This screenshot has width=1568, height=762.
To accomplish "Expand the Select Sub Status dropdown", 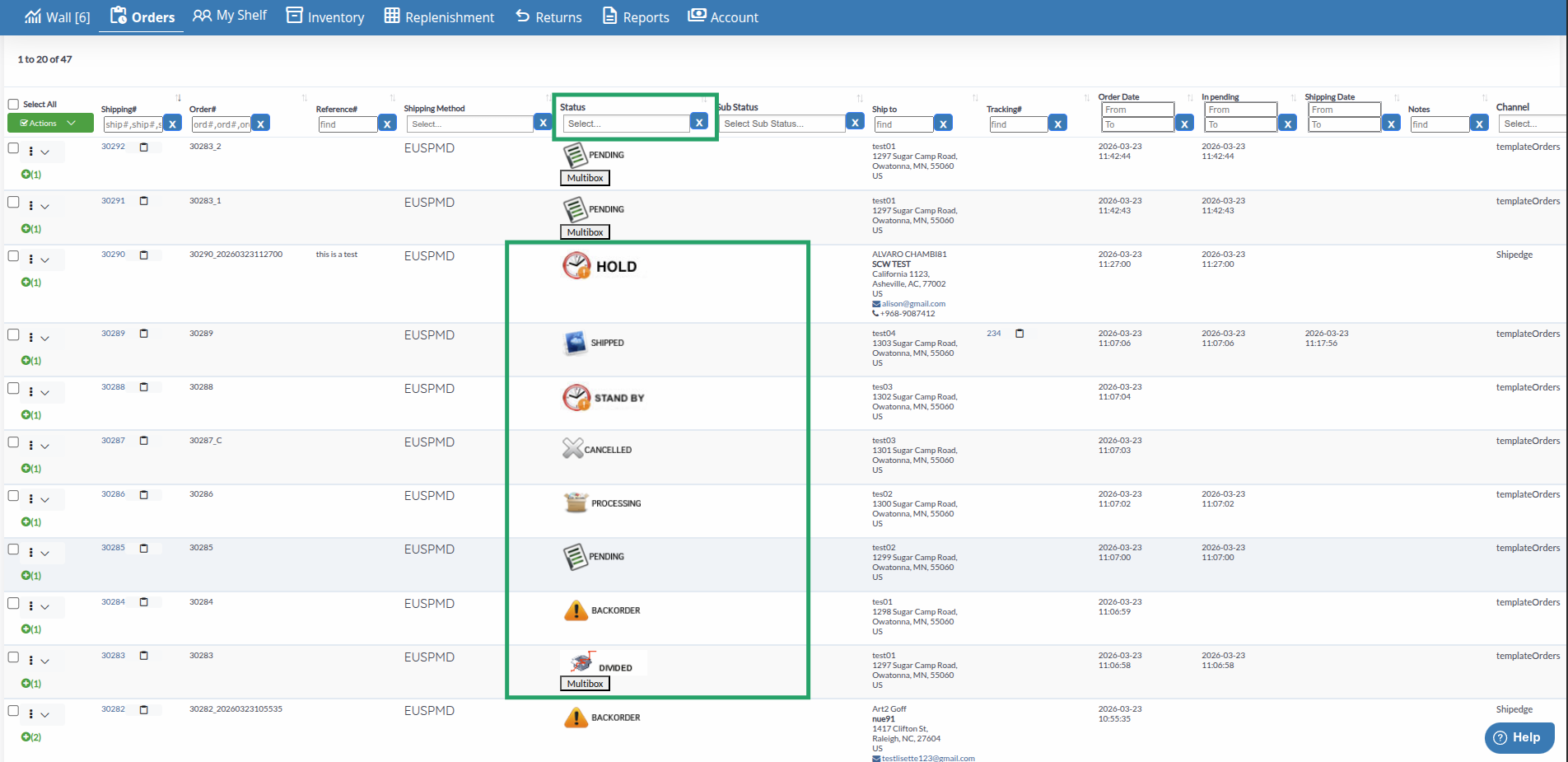I will coord(782,124).
